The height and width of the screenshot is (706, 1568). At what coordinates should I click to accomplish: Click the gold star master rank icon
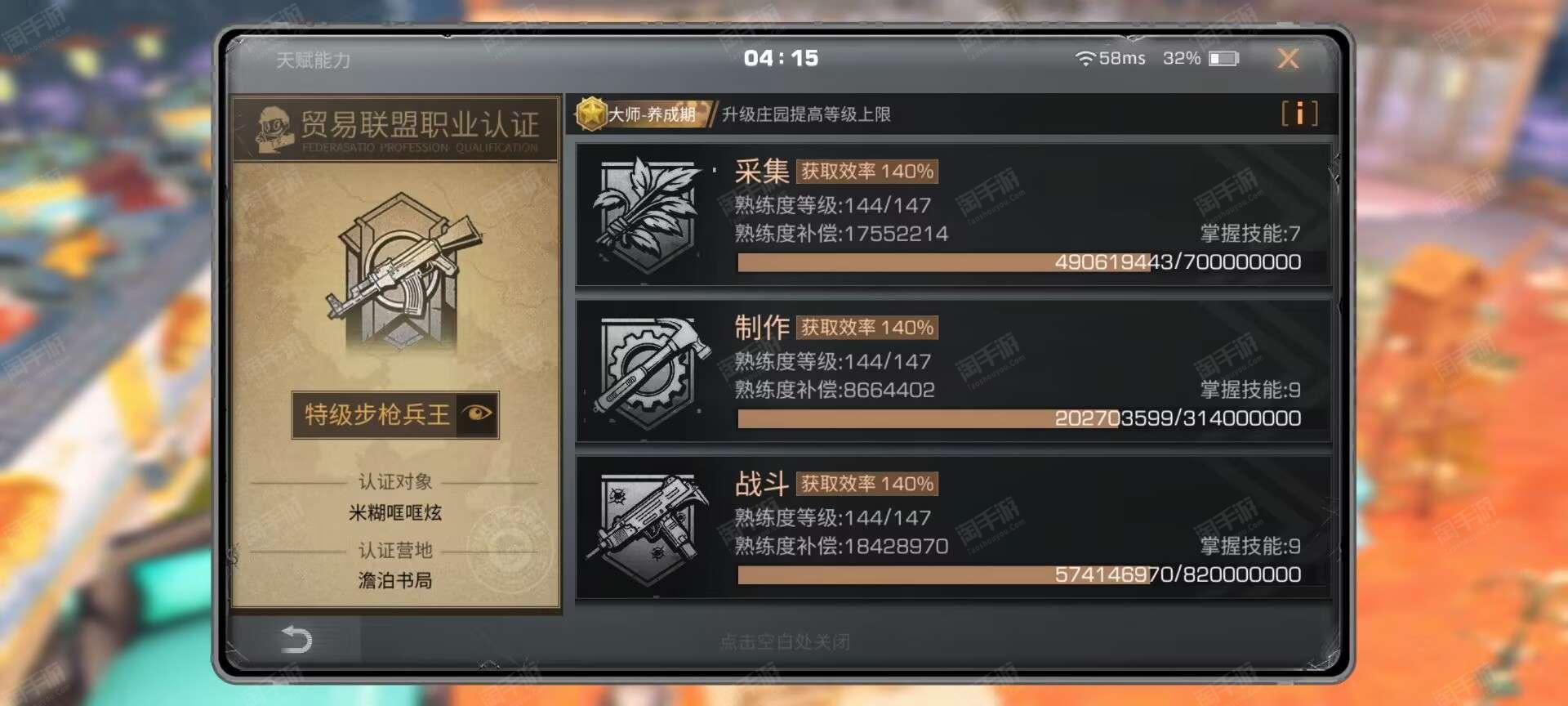pyautogui.click(x=590, y=114)
